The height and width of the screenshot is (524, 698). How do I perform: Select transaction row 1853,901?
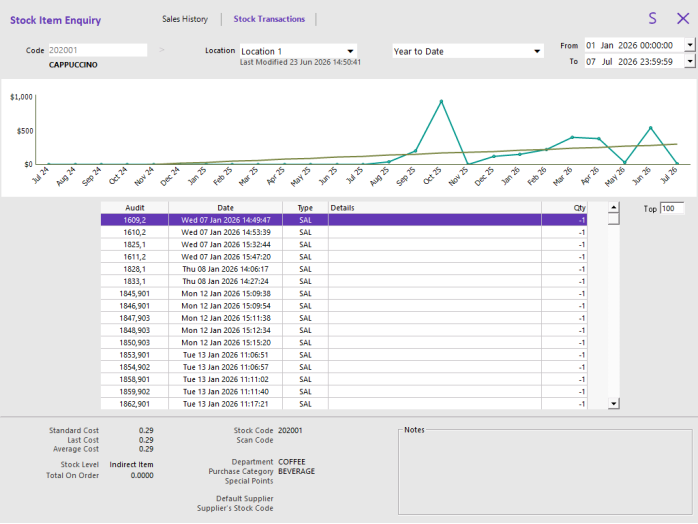tap(344, 355)
